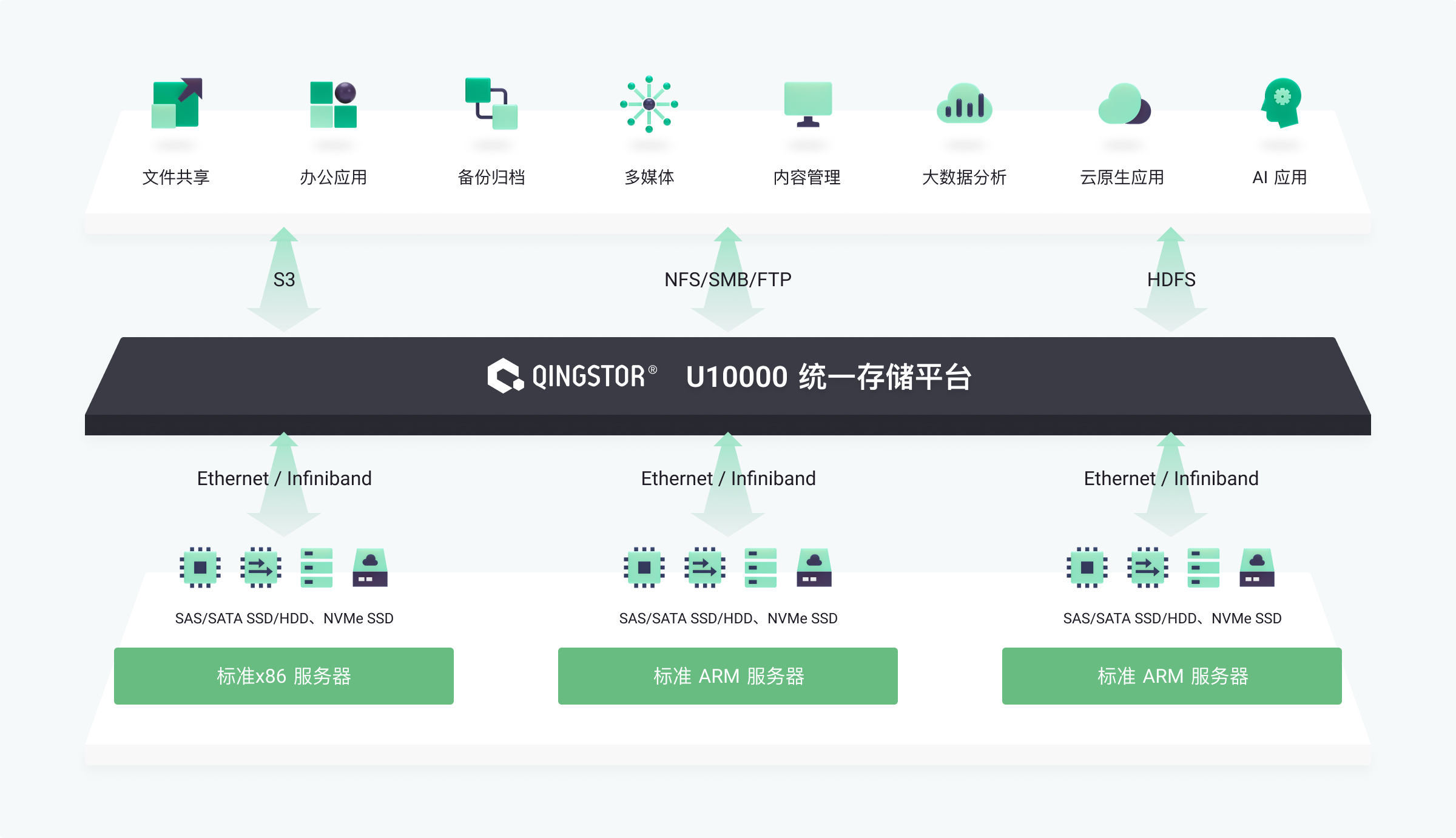Click SAS/SATA SSD/HDD text above right ARM server
1456x838 pixels.
[1173, 618]
